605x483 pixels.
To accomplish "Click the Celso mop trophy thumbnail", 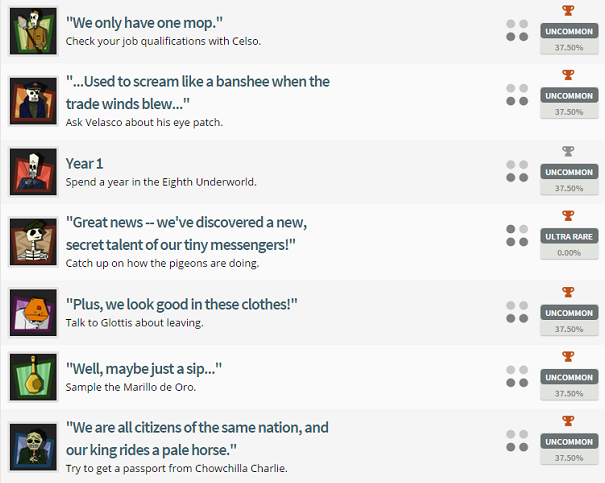I will (33, 31).
